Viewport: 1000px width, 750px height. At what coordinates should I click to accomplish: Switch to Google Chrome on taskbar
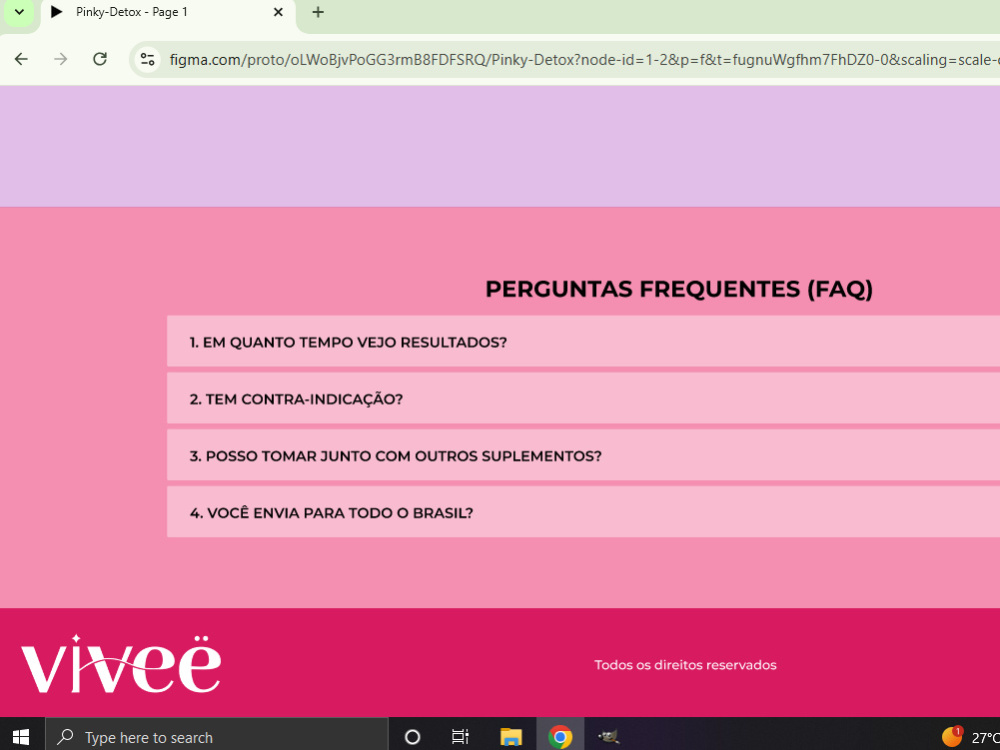tap(560, 737)
